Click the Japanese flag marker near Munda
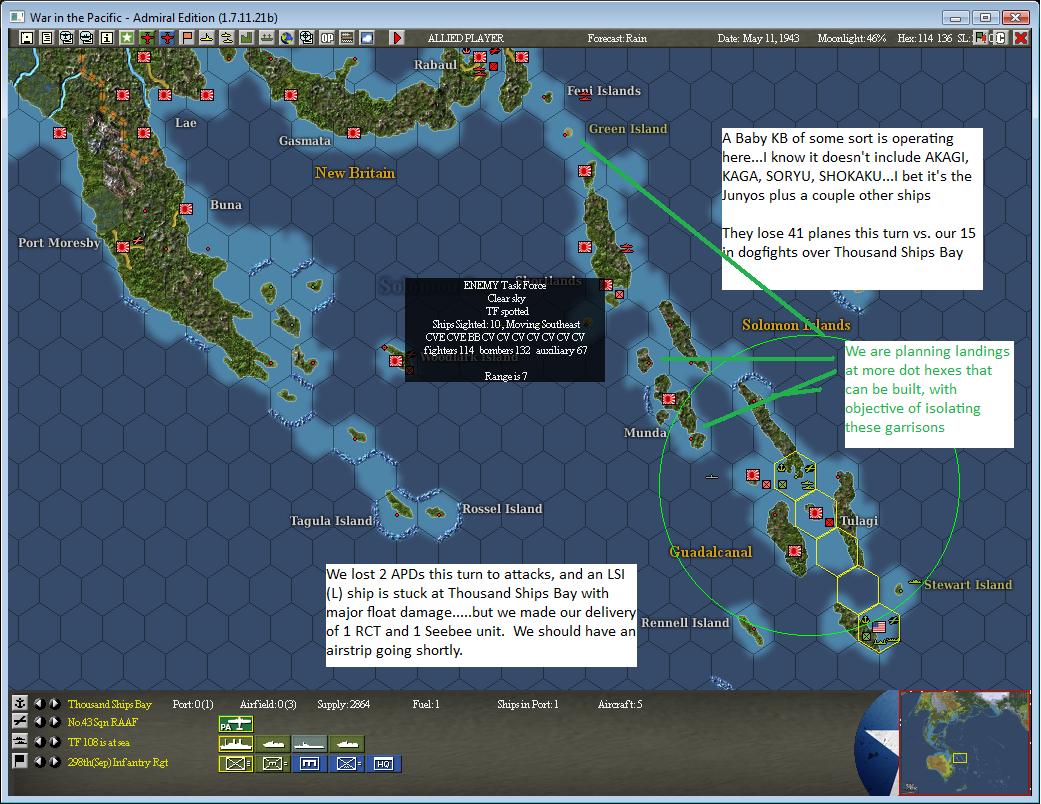Image resolution: width=1041 pixels, height=804 pixels. [669, 399]
